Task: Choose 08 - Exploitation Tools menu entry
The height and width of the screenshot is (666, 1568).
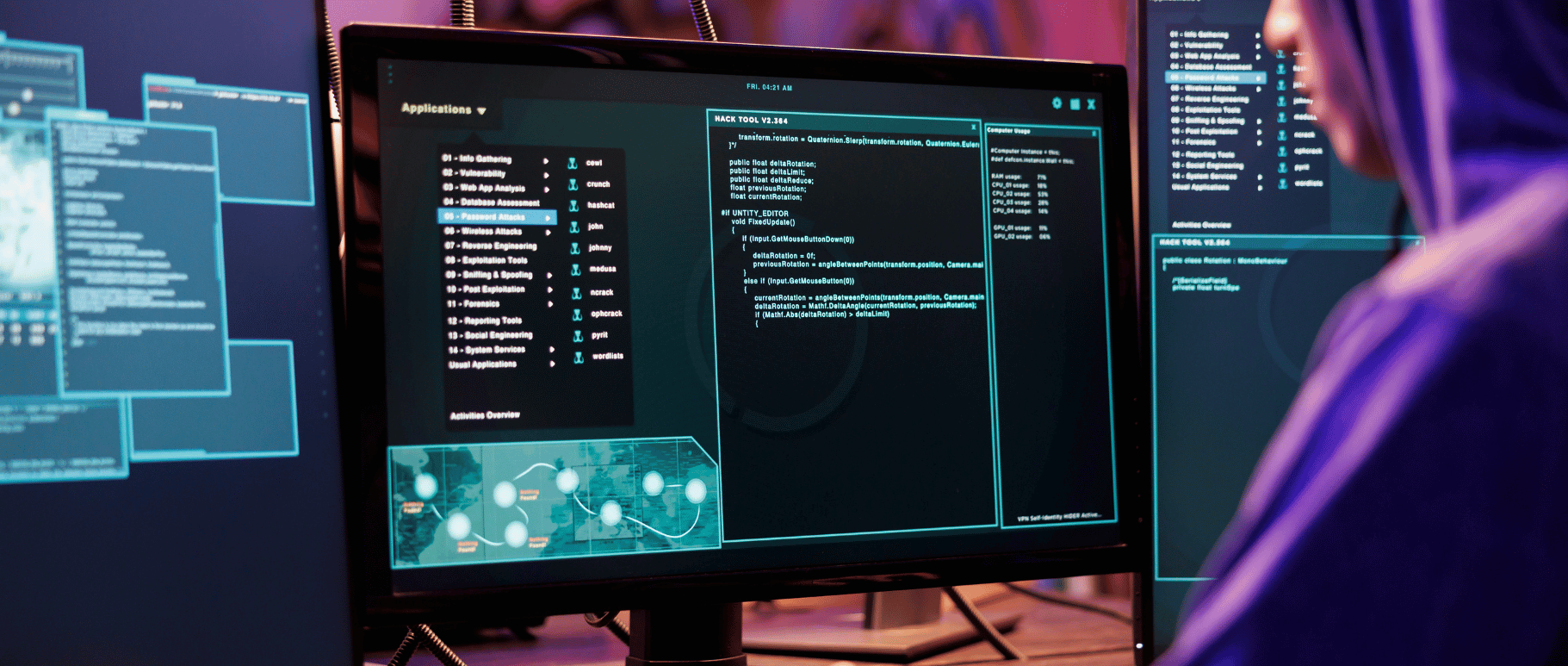Action: click(487, 260)
